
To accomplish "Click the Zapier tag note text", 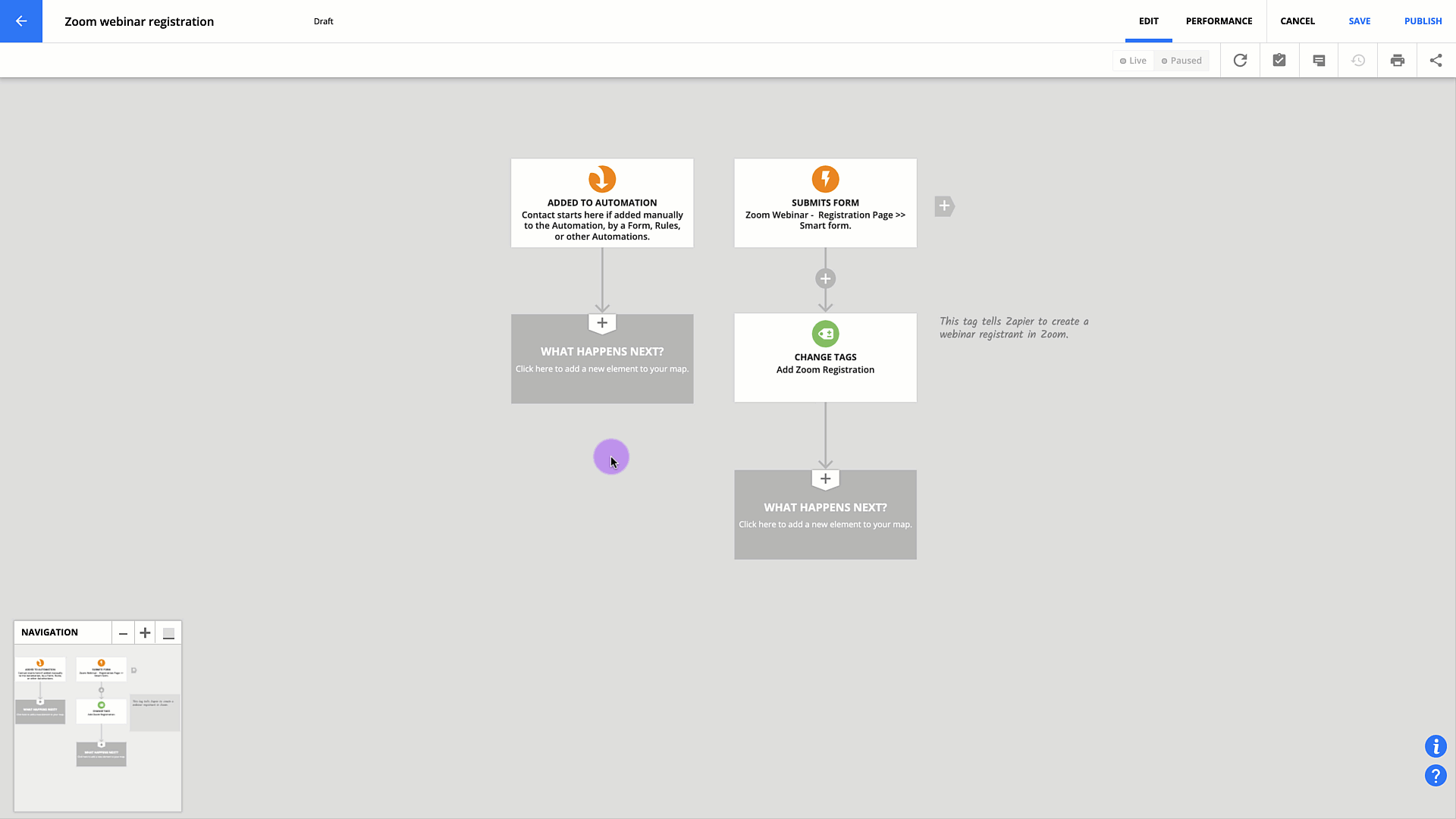I will coord(1014,328).
